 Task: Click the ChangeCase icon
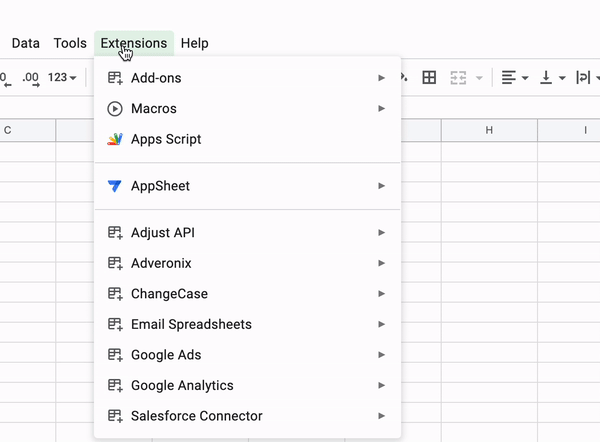pyautogui.click(x=115, y=294)
